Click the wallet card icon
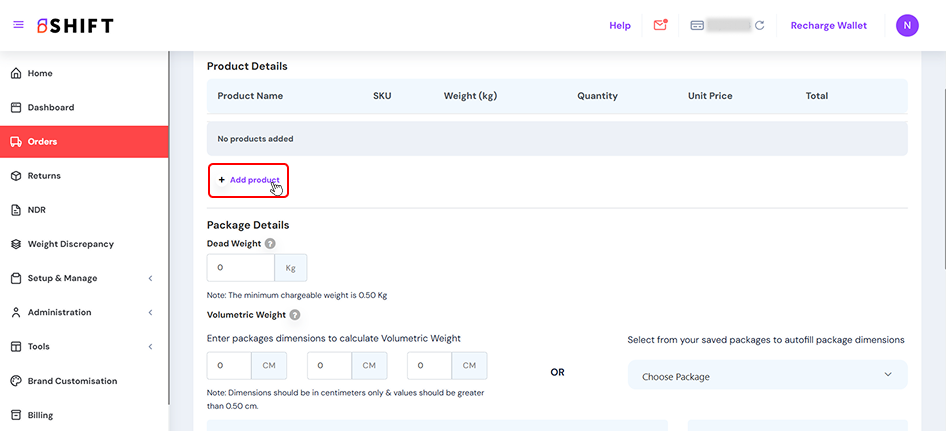Screen dimensions: 946x431 tap(697, 25)
